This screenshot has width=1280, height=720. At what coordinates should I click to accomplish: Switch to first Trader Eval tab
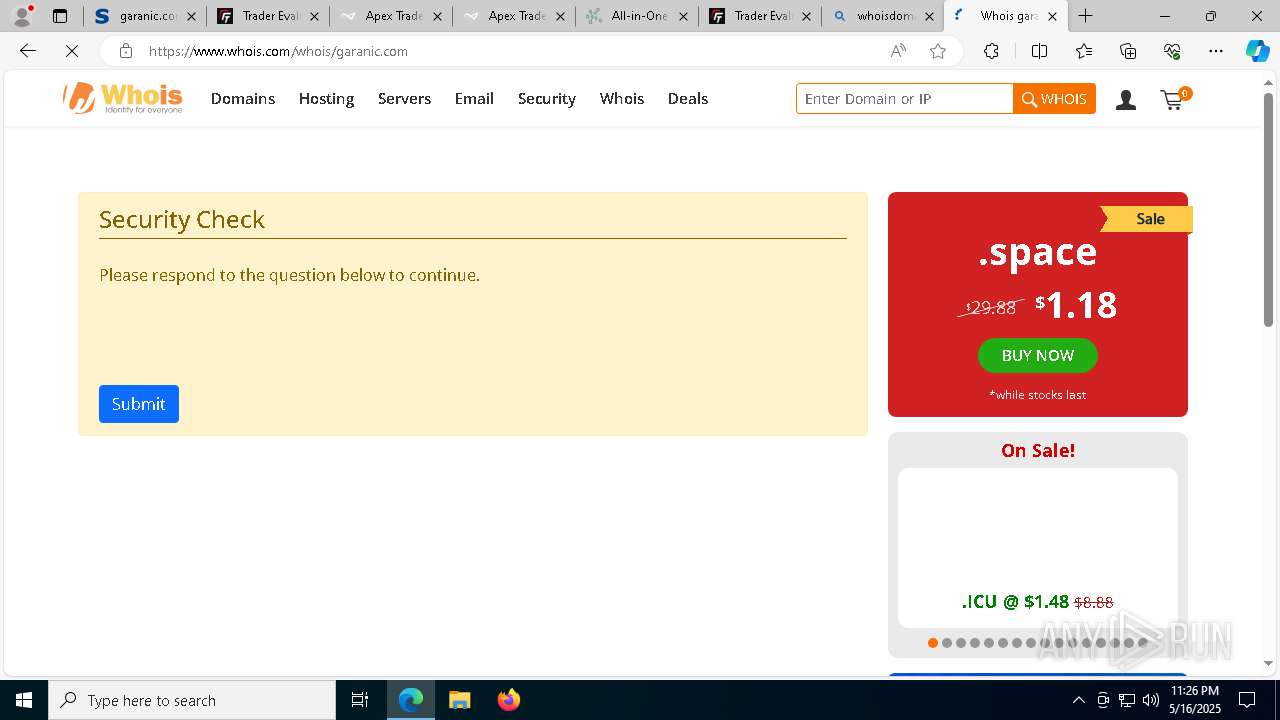coord(267,16)
